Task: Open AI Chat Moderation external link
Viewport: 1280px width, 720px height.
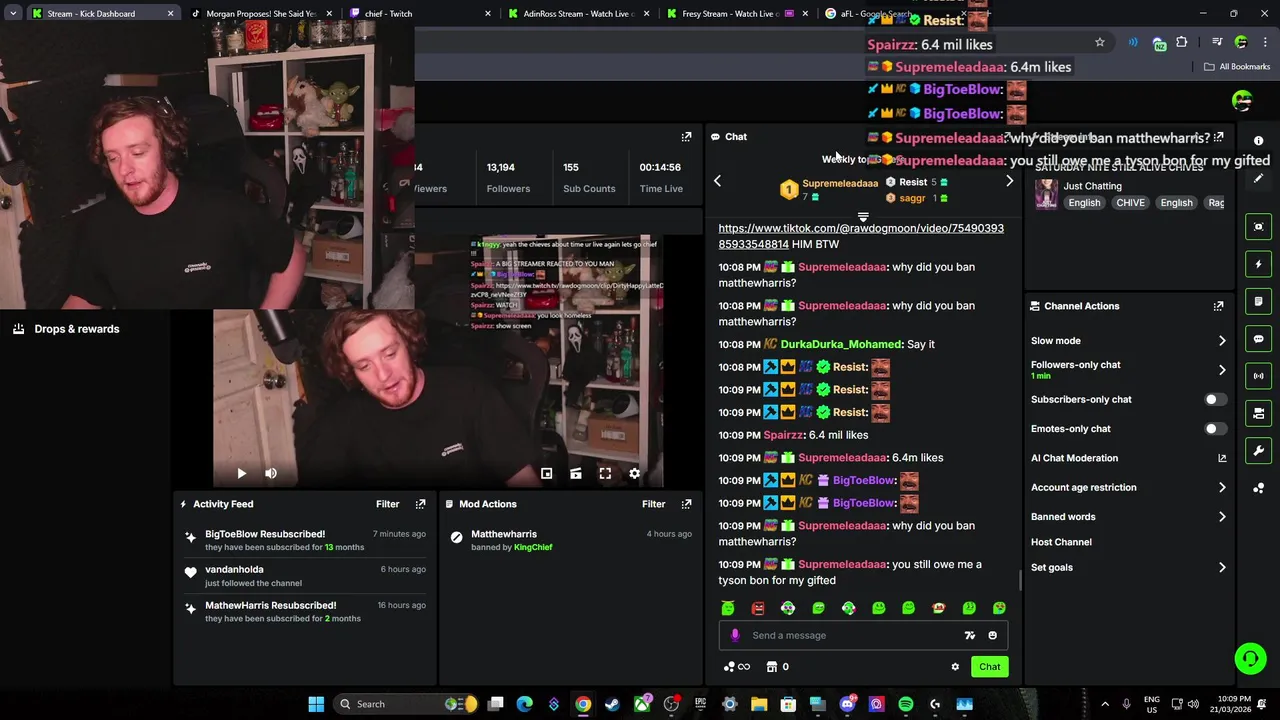Action: pos(1222,458)
